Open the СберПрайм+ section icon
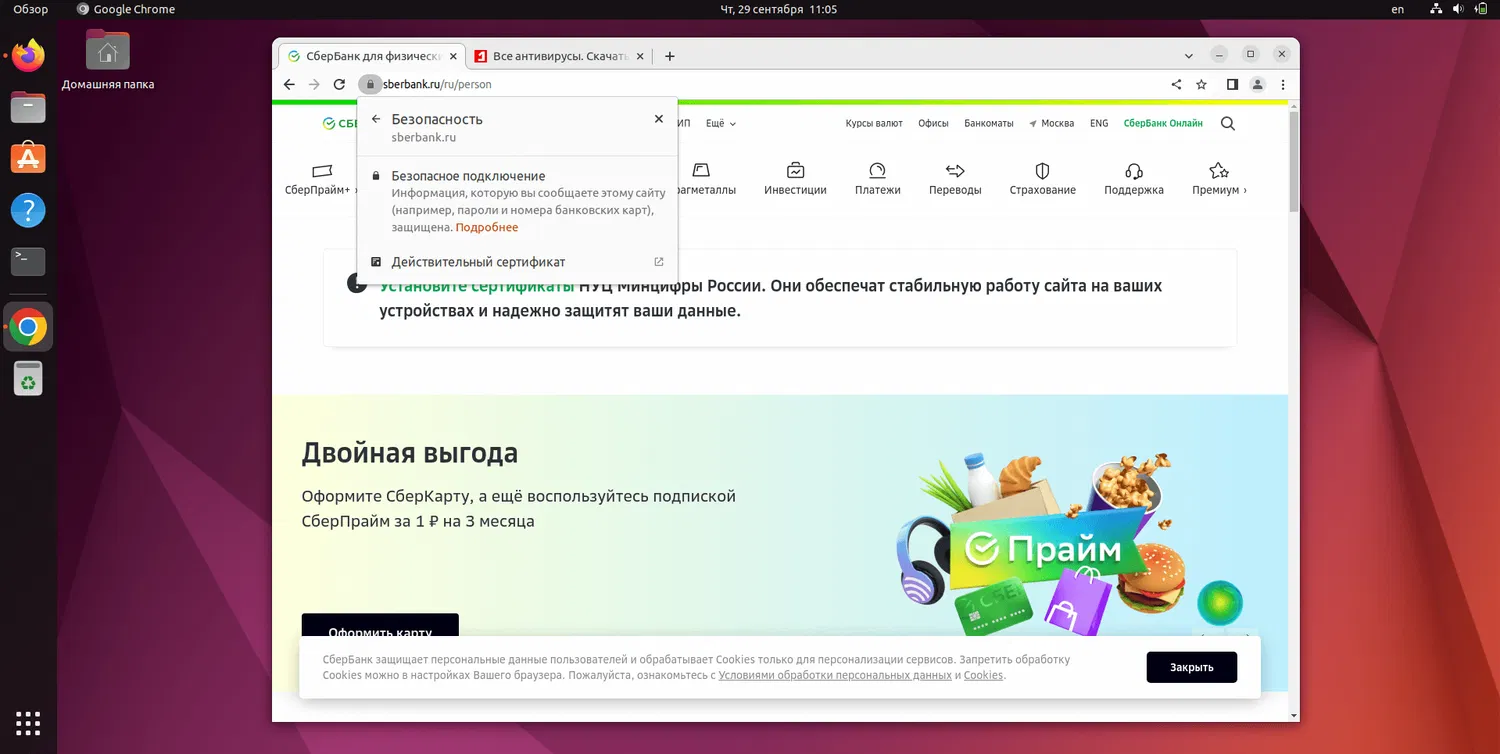The image size is (1500, 754). [x=321, y=171]
